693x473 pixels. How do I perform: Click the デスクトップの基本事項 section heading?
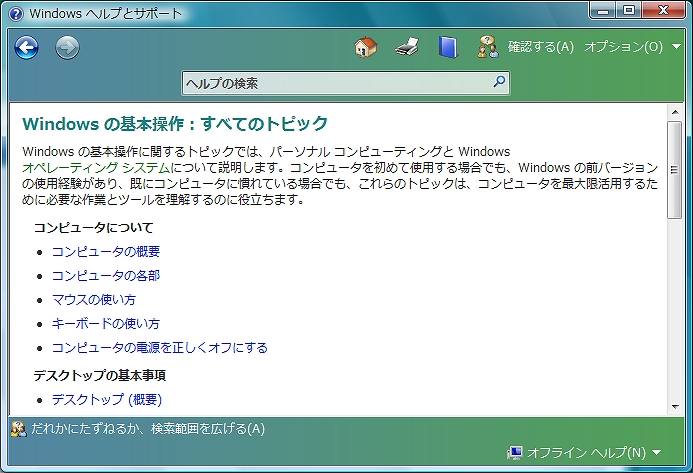pyautogui.click(x=99, y=375)
